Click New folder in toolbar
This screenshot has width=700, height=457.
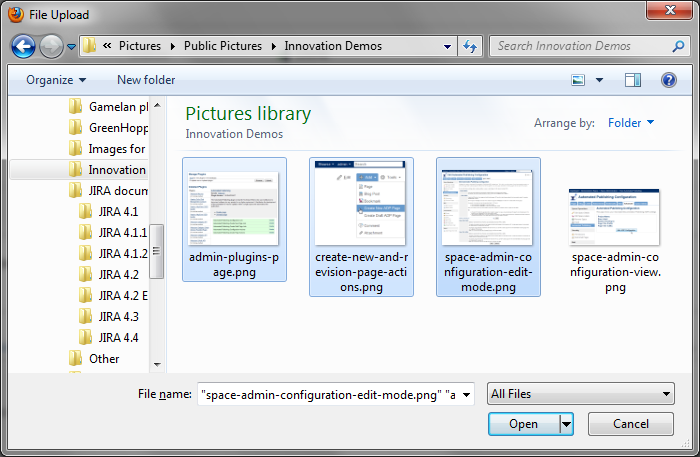tap(146, 80)
